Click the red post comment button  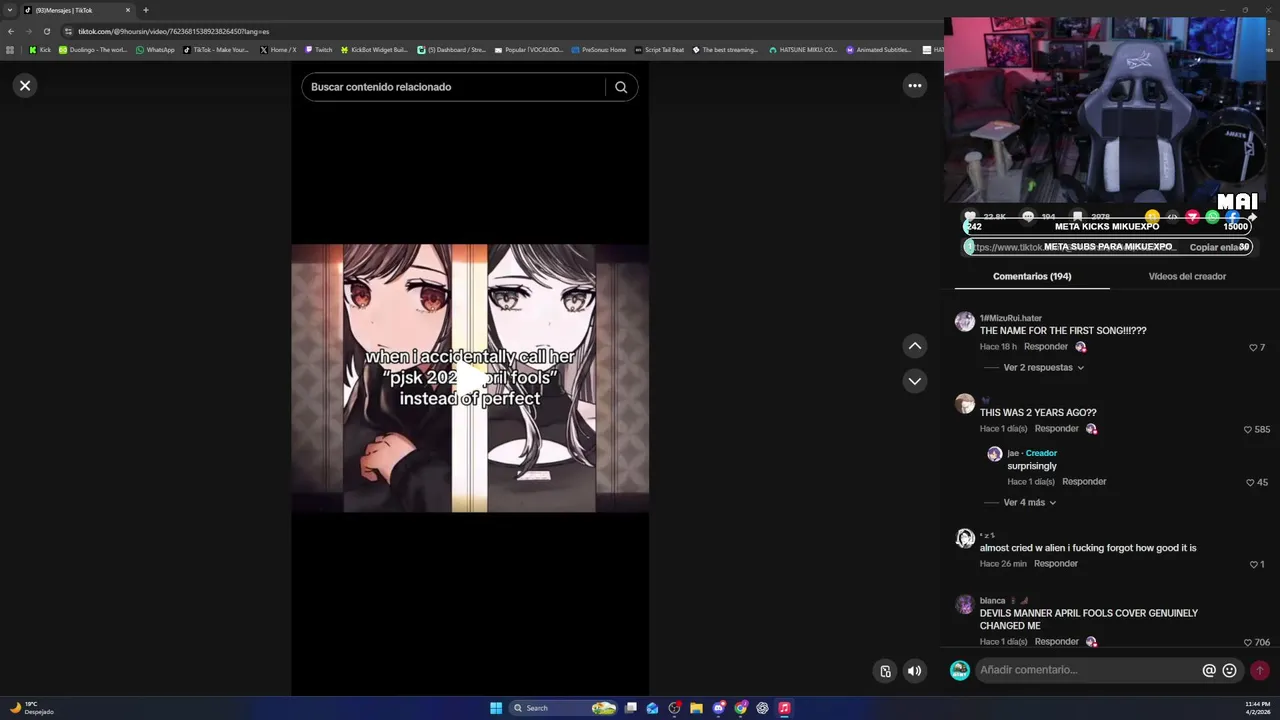pos(1260,671)
